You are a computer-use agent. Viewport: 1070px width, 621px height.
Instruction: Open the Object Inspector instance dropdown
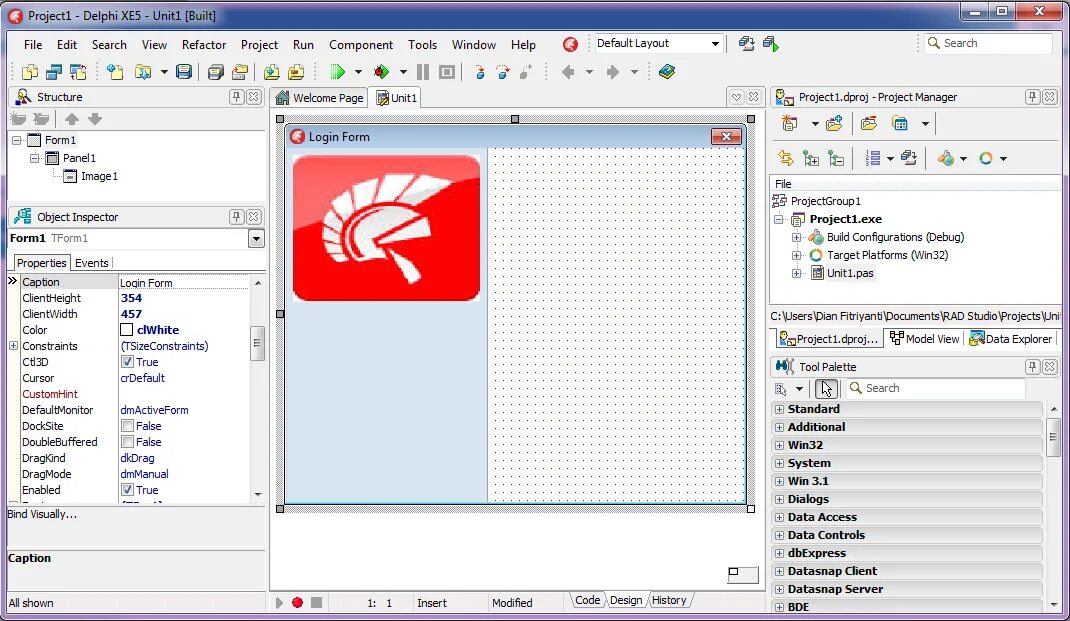point(256,239)
